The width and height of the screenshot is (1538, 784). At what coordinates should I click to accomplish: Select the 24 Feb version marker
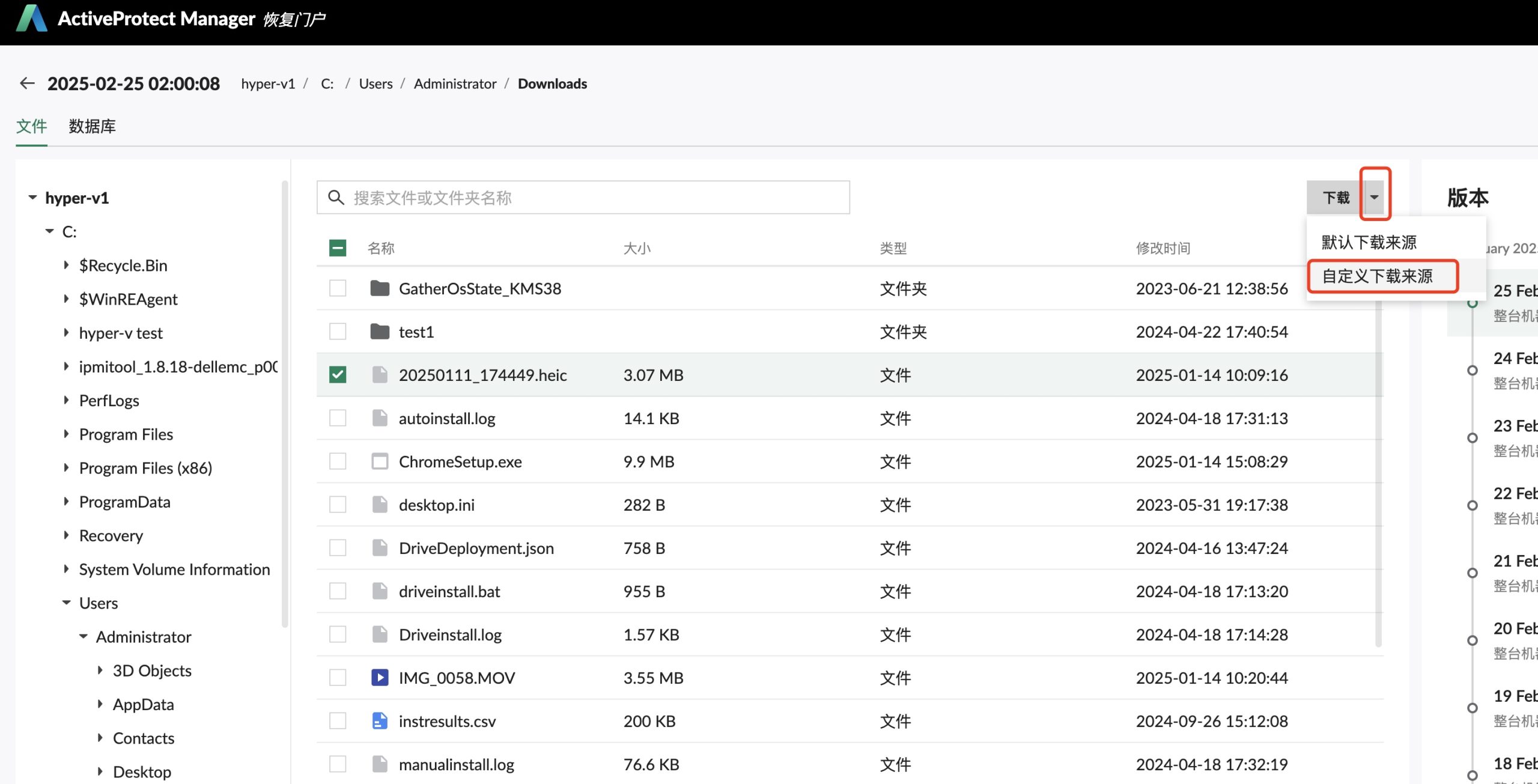coord(1473,370)
